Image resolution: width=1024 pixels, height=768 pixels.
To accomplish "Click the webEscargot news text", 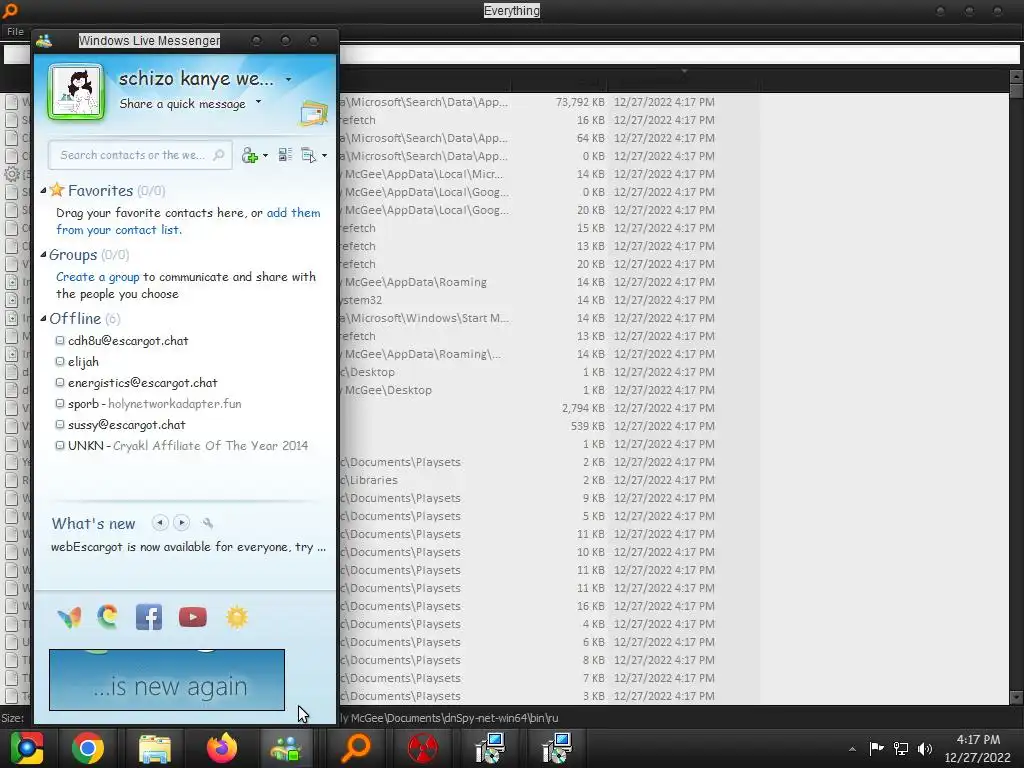I will pyautogui.click(x=188, y=547).
